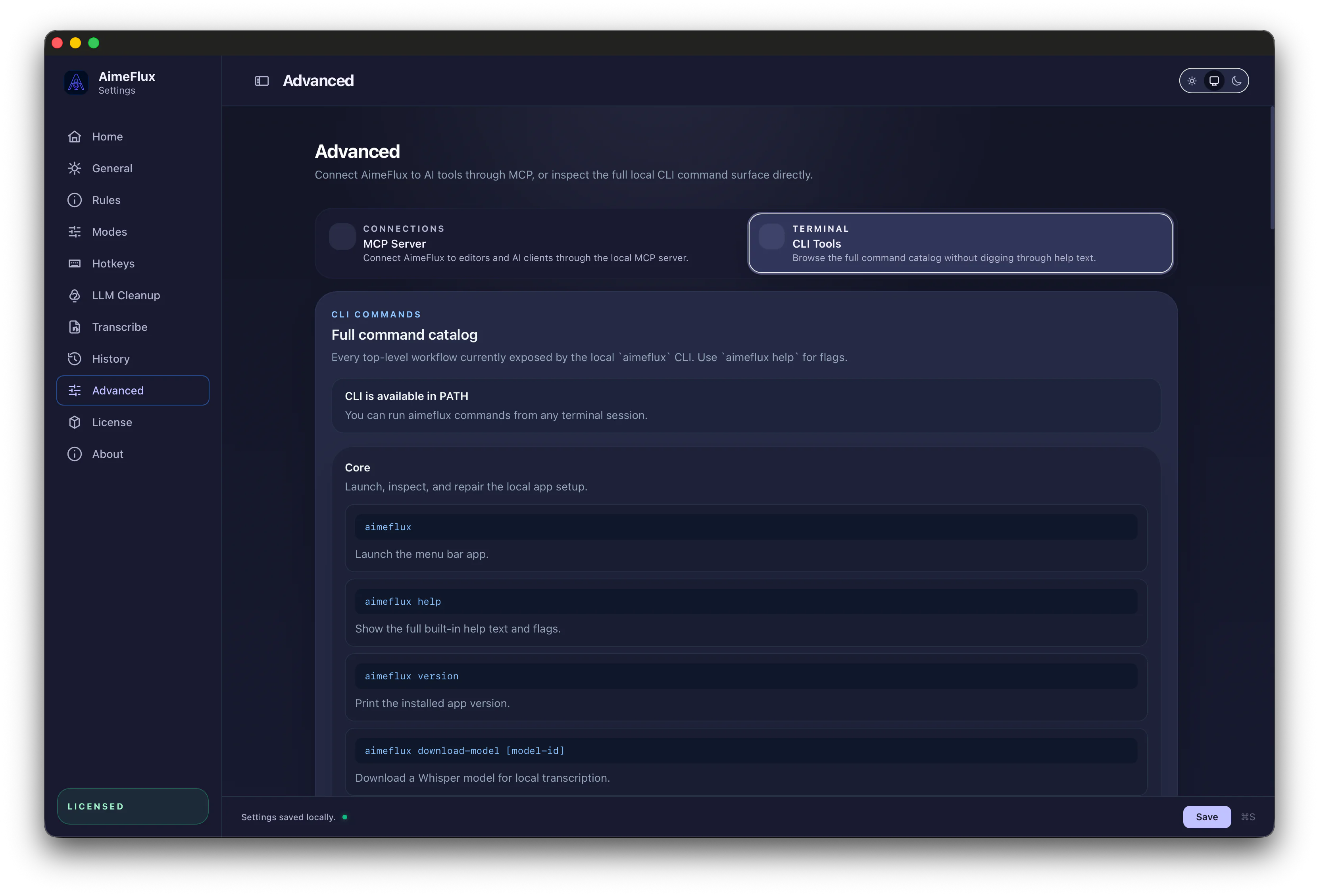
Task: Go to the Rules page label
Action: coord(106,200)
